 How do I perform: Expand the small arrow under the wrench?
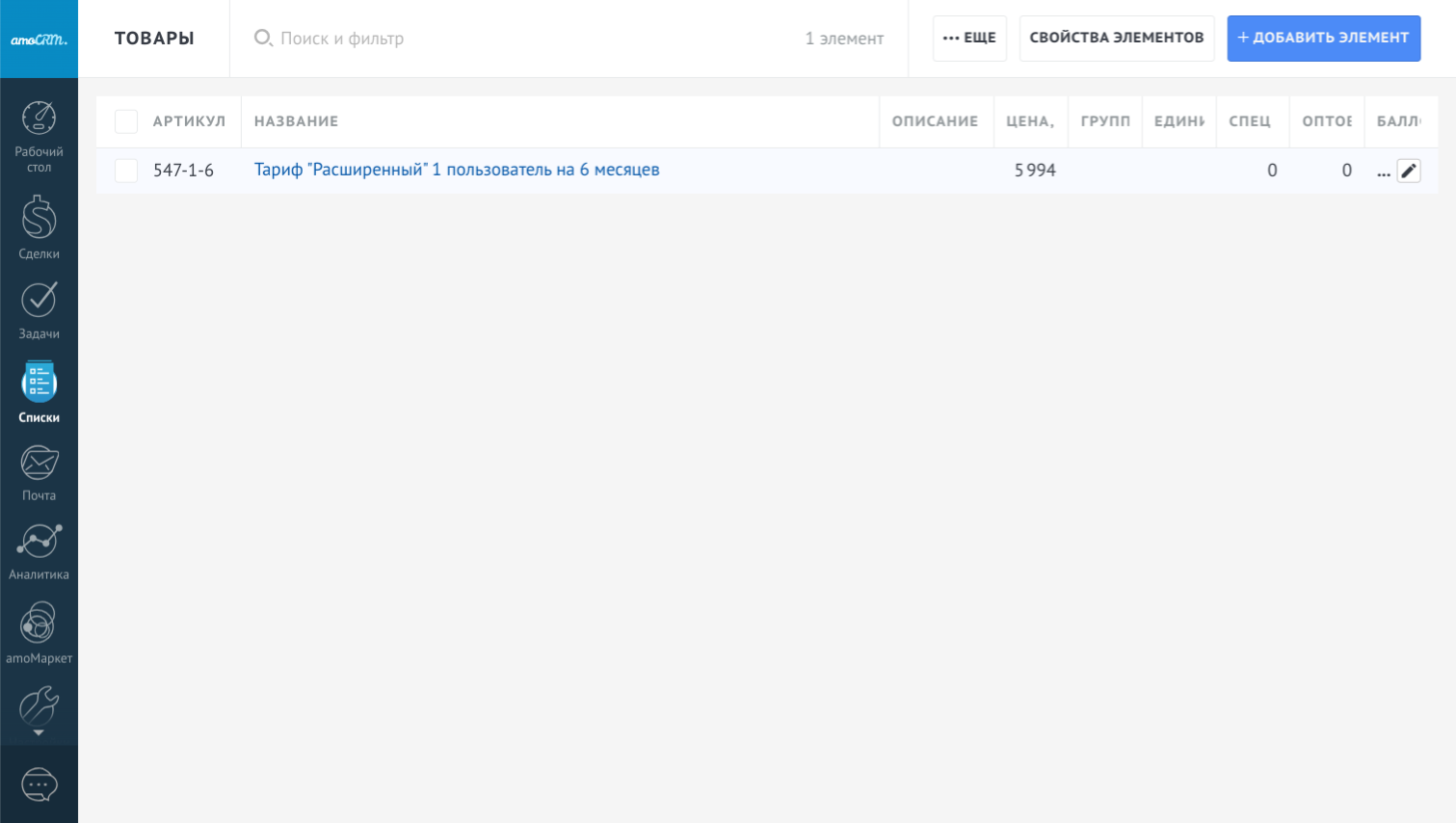click(x=39, y=733)
